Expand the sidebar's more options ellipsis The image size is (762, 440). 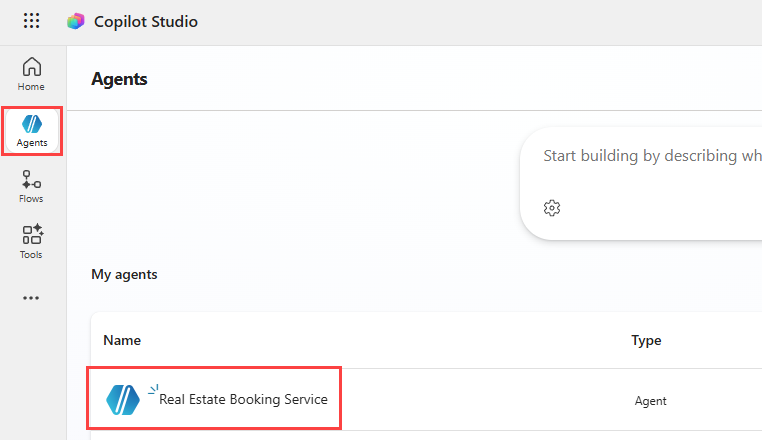(x=32, y=298)
